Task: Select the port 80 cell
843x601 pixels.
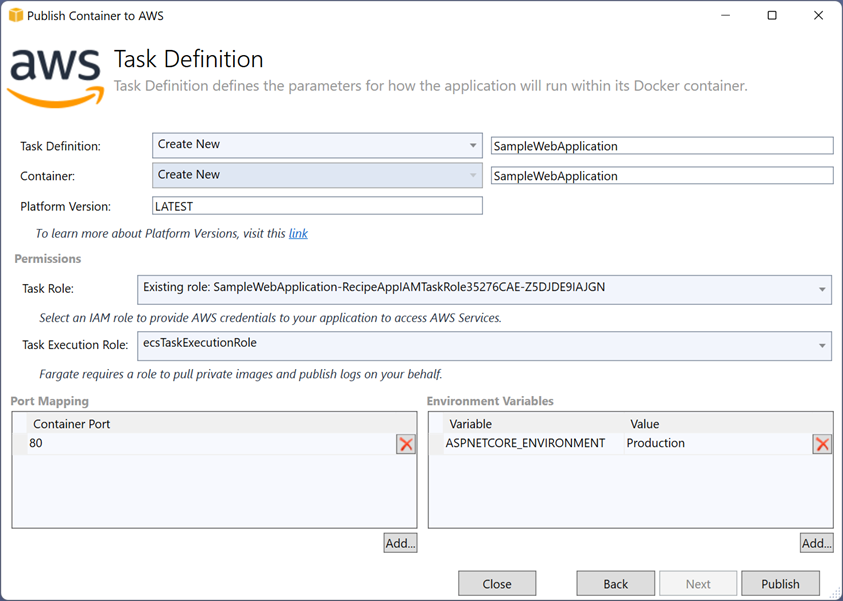Action: [212, 443]
